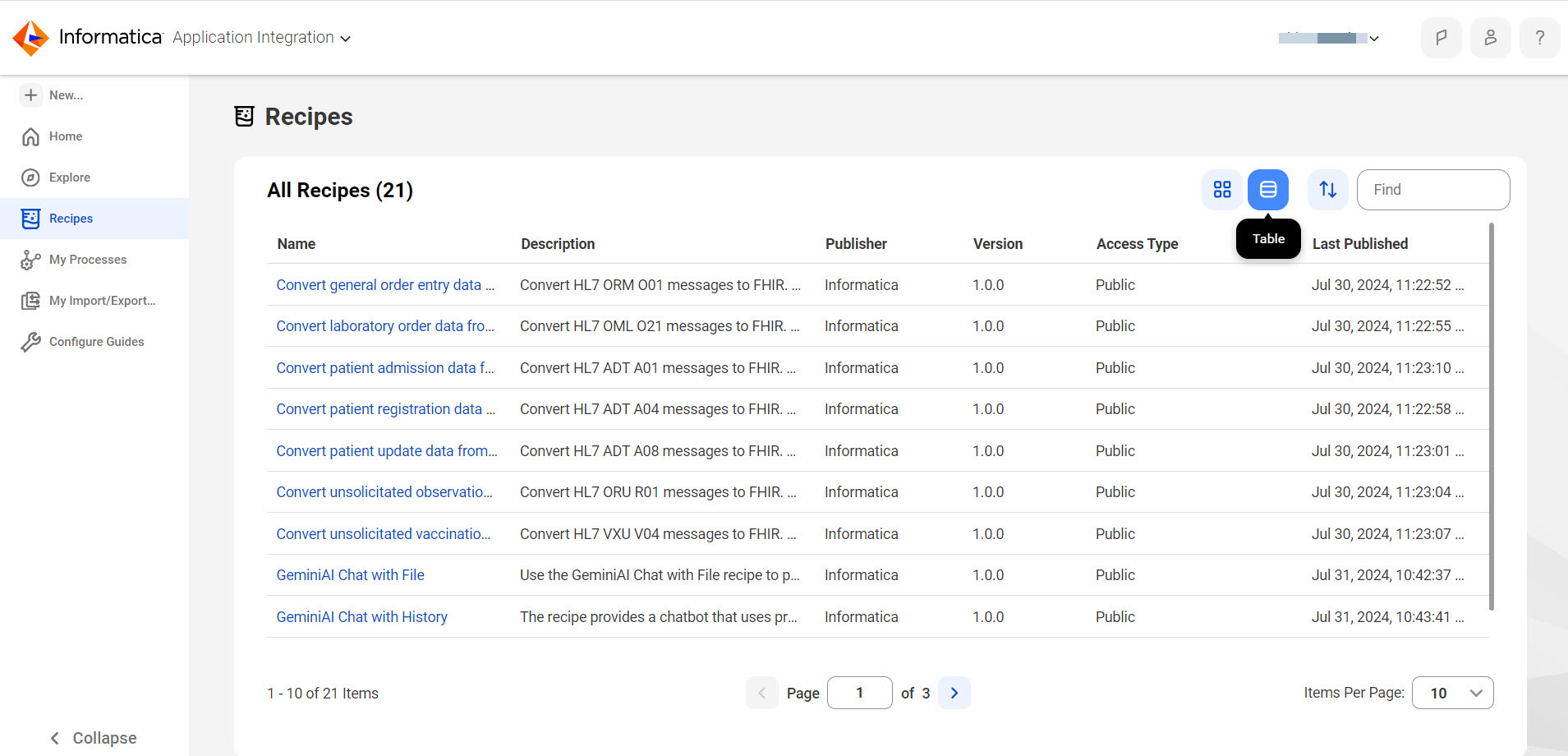The height and width of the screenshot is (756, 1568).
Task: Click Public in GeminiAI Chat with History row
Action: 1115,617
